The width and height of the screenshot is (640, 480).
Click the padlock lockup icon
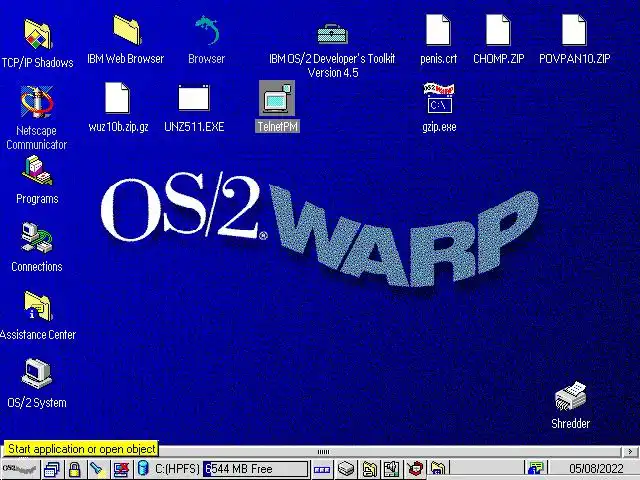click(74, 469)
